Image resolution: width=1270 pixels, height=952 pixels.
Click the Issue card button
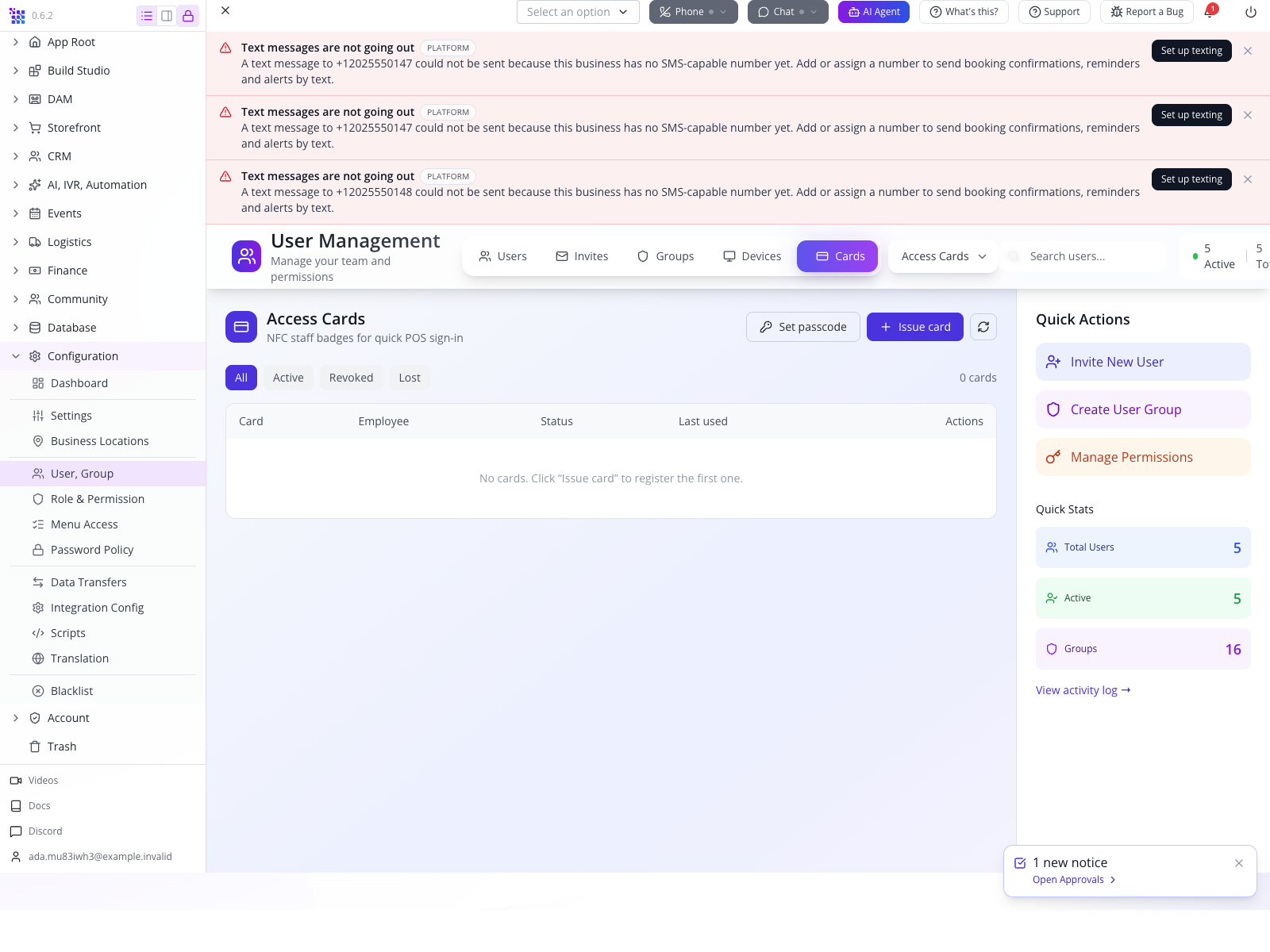(x=915, y=327)
